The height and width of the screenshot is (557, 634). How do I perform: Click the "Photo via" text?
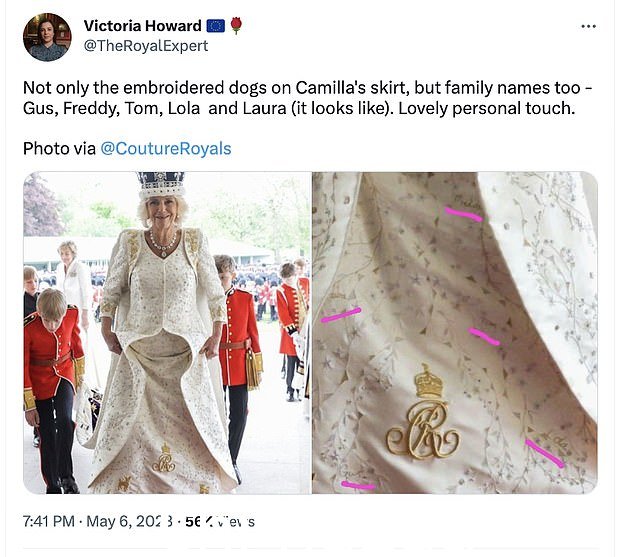coord(59,149)
